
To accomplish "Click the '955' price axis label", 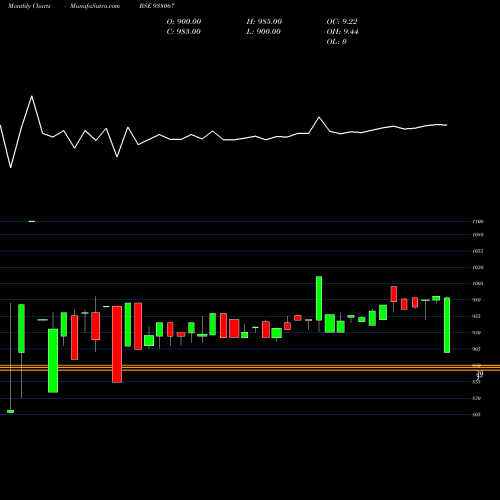I will click(477, 316).
